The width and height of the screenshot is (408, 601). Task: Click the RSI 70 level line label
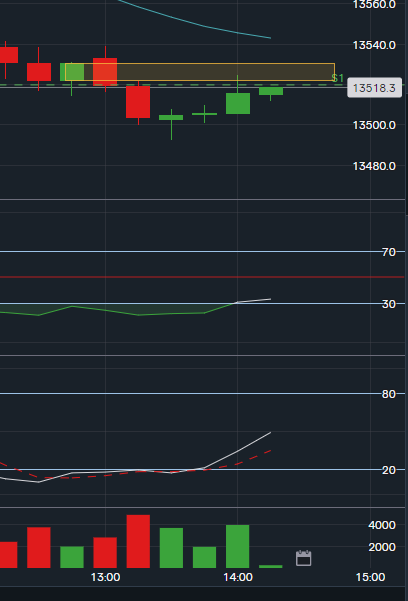click(x=388, y=252)
